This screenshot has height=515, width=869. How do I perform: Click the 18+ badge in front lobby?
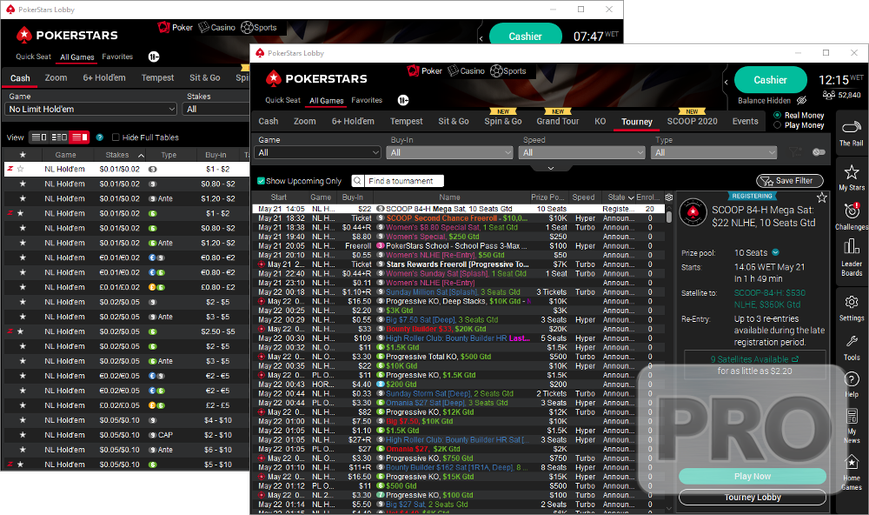(403, 100)
